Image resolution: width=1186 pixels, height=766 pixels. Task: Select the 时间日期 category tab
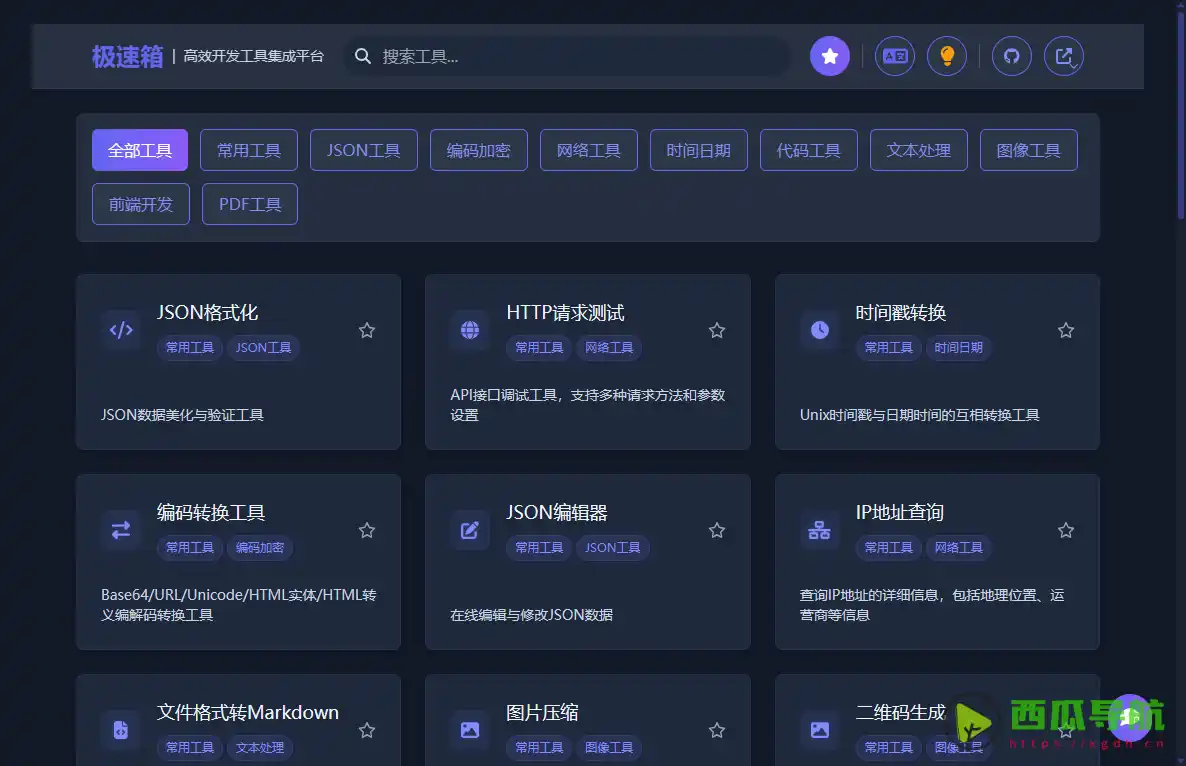699,150
